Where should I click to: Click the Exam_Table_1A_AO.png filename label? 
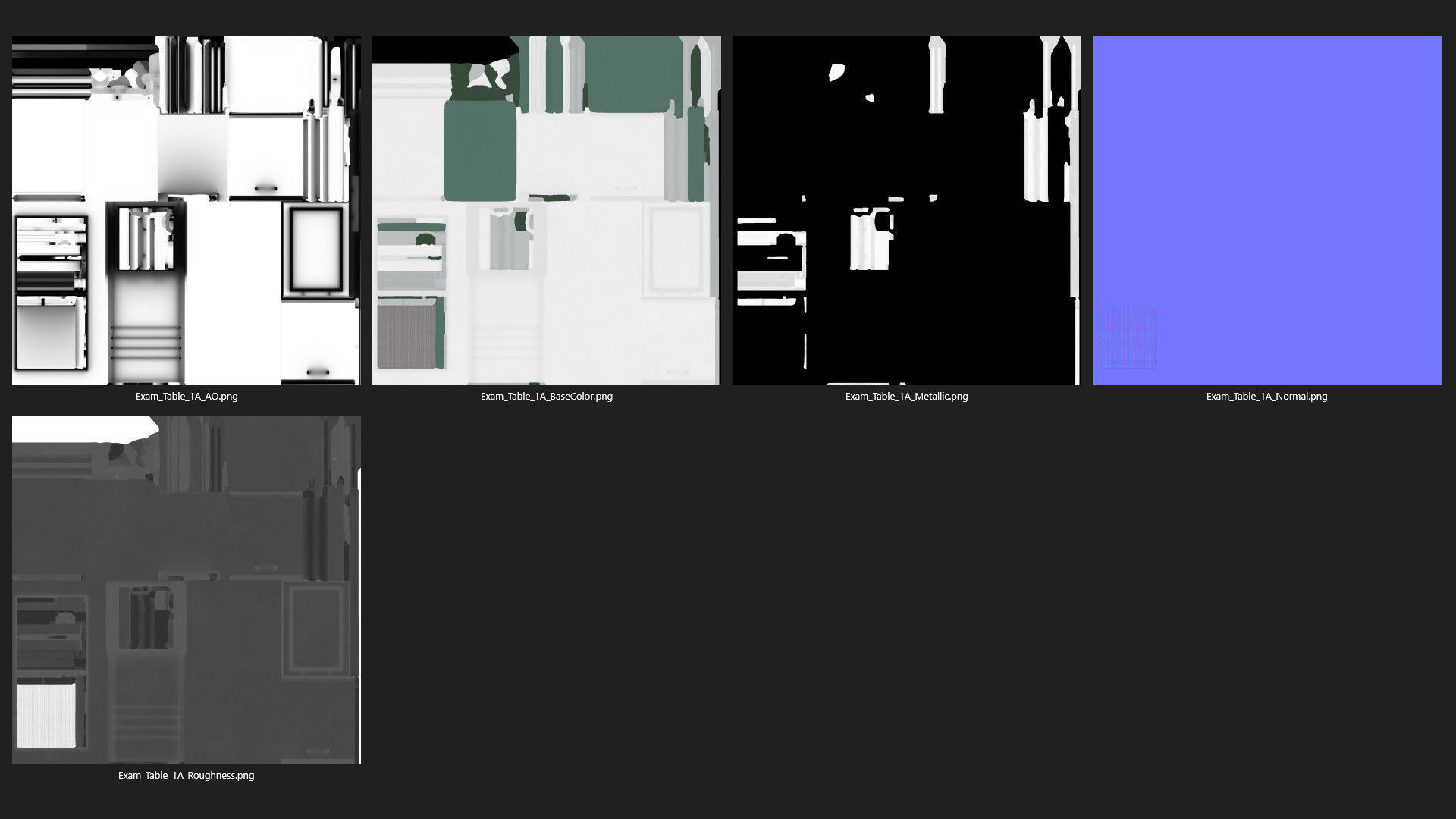click(x=186, y=396)
